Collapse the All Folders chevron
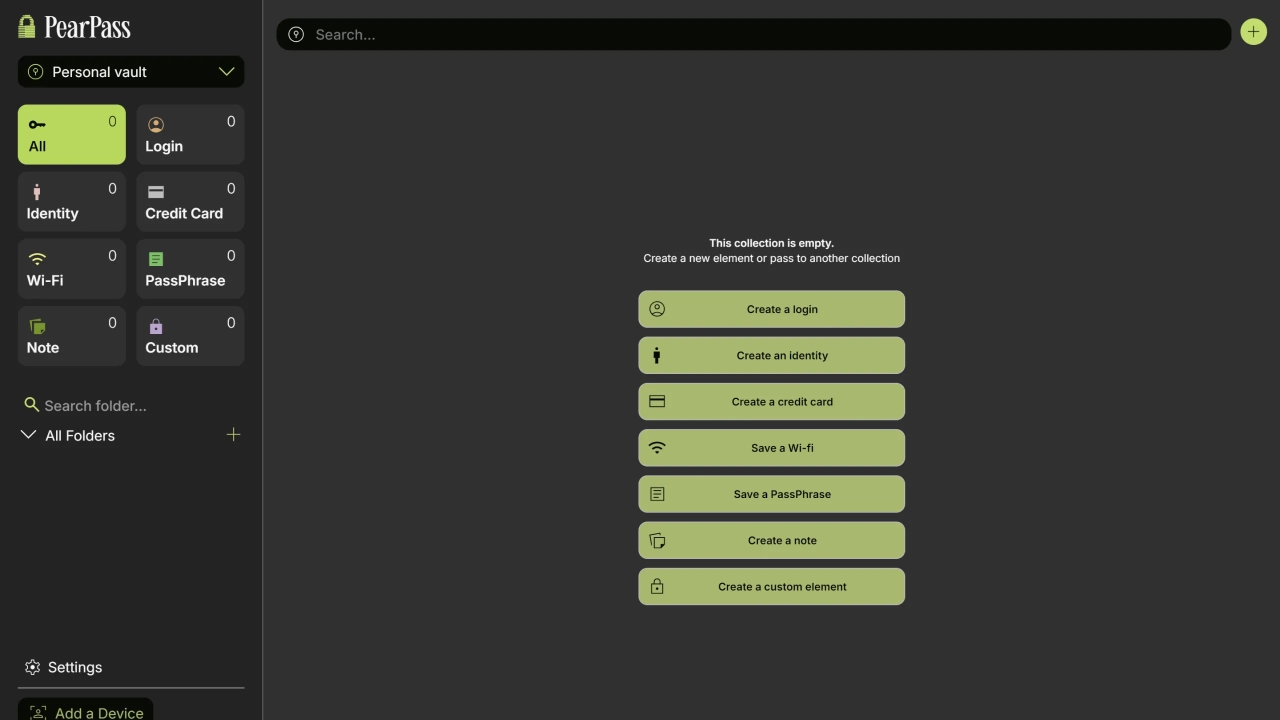Image resolution: width=1280 pixels, height=720 pixels. tap(29, 435)
